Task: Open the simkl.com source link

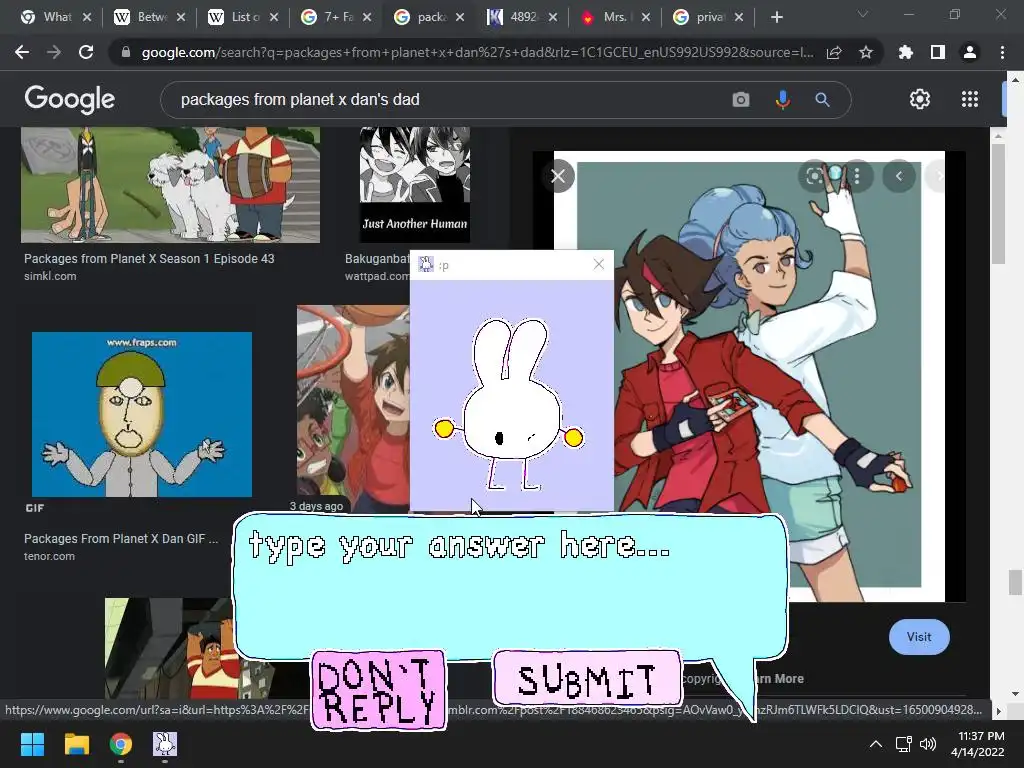Action: [50, 276]
